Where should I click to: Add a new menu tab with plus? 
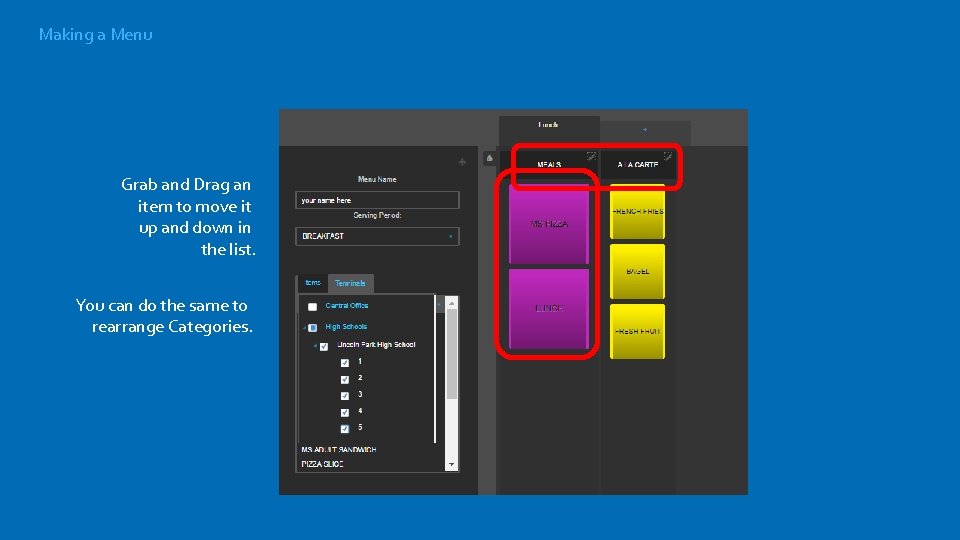pyautogui.click(x=645, y=130)
